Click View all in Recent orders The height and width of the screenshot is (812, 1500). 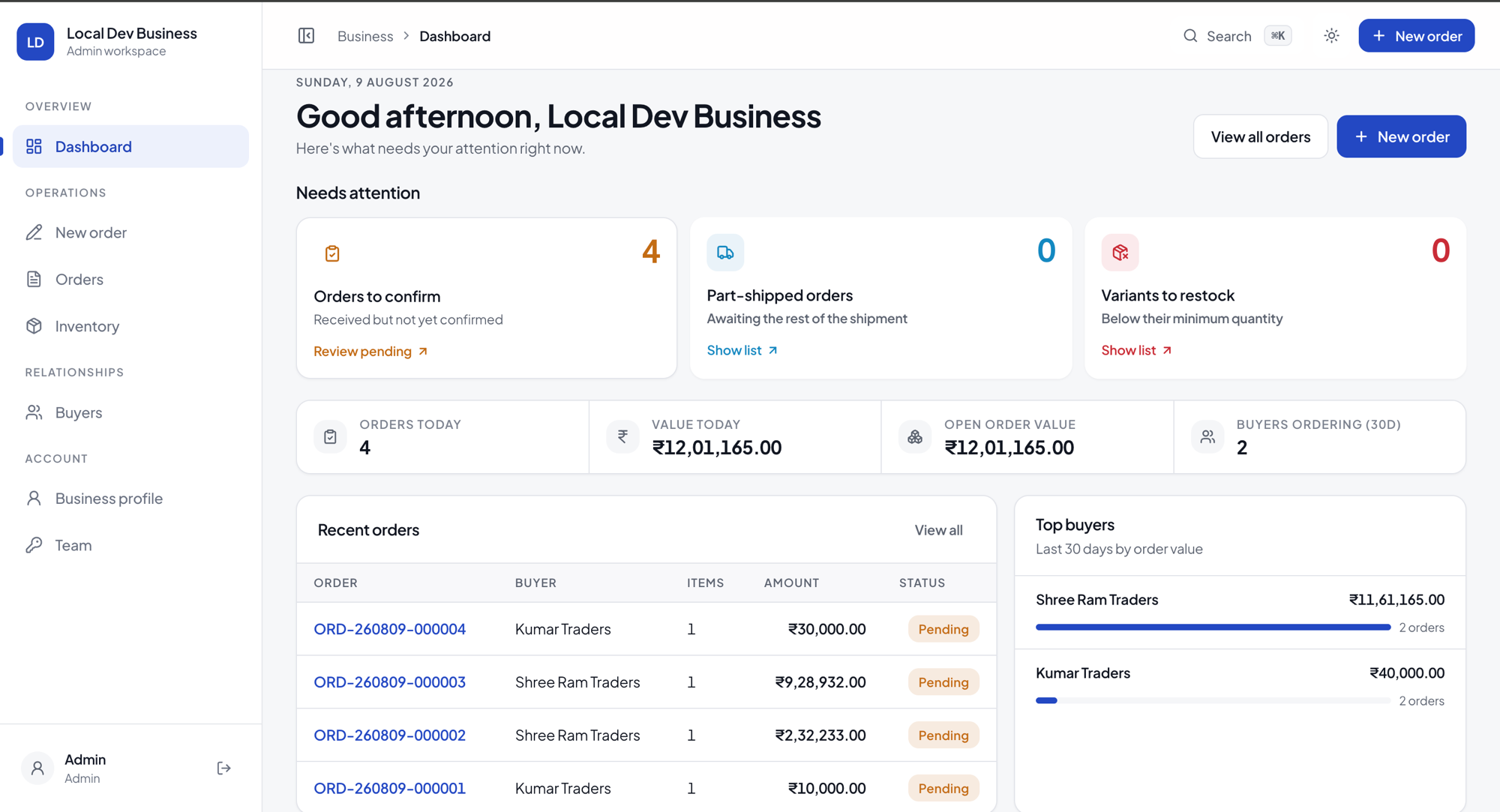pos(938,530)
